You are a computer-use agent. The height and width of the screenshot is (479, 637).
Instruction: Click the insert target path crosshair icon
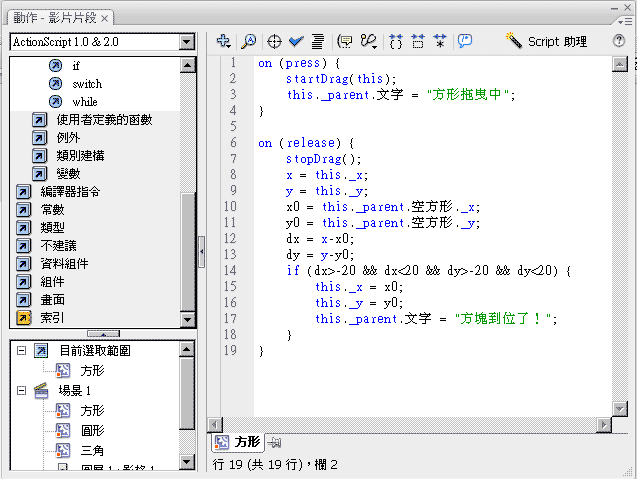[274, 41]
